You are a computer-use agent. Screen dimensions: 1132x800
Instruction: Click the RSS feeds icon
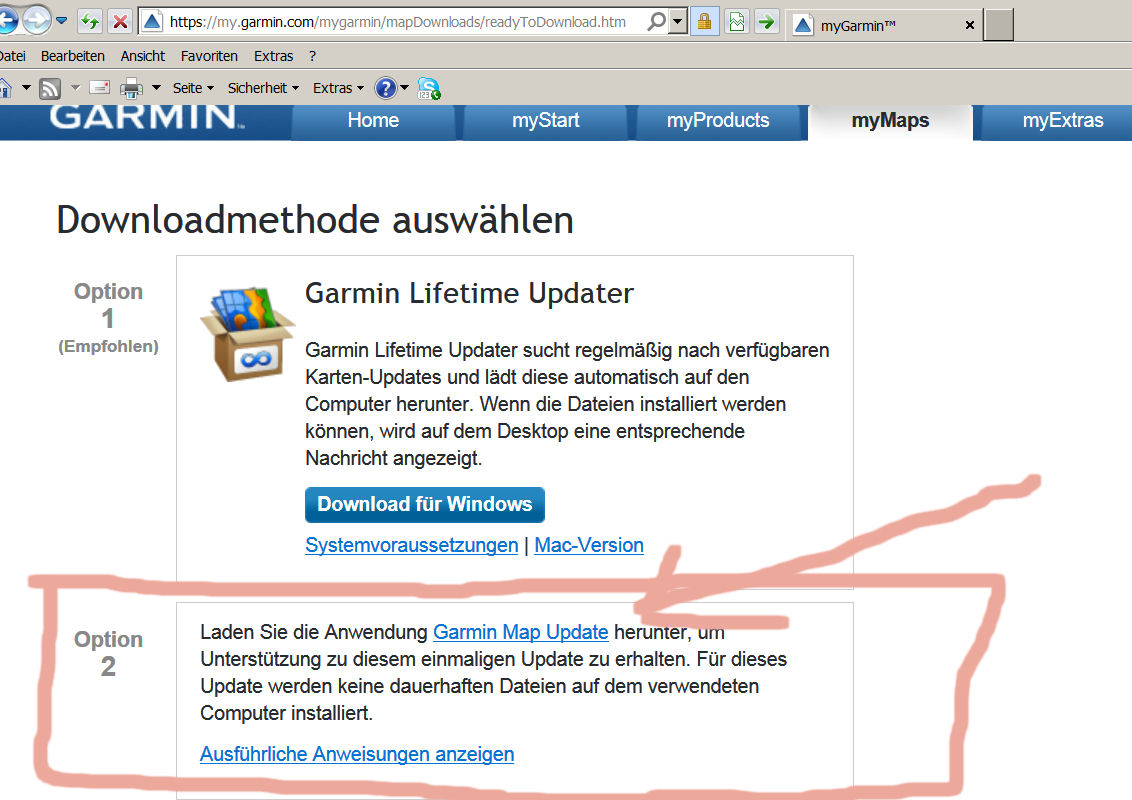point(50,88)
